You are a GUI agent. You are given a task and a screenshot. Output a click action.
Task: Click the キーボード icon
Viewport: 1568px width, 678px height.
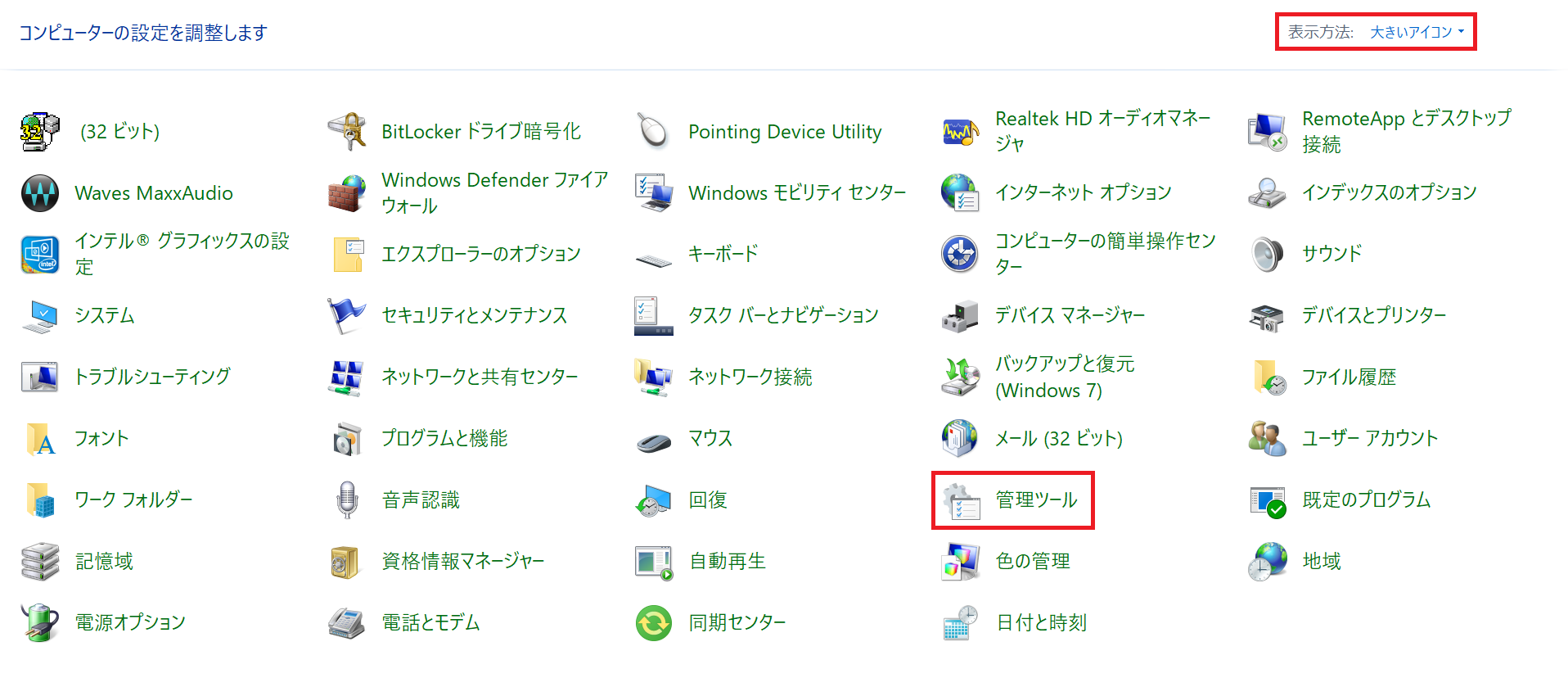(x=654, y=260)
